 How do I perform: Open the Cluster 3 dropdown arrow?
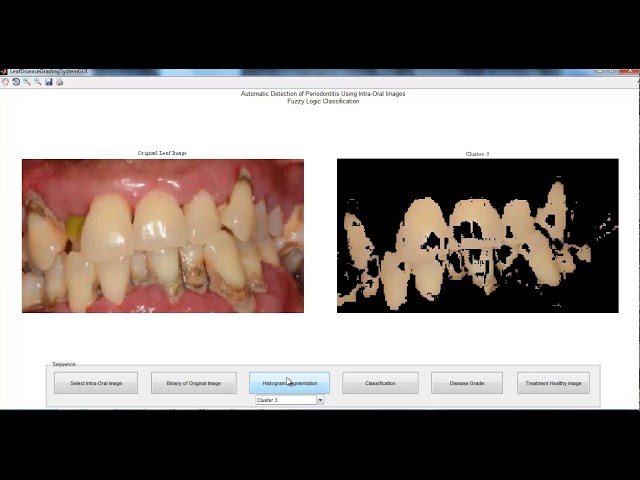[320, 400]
